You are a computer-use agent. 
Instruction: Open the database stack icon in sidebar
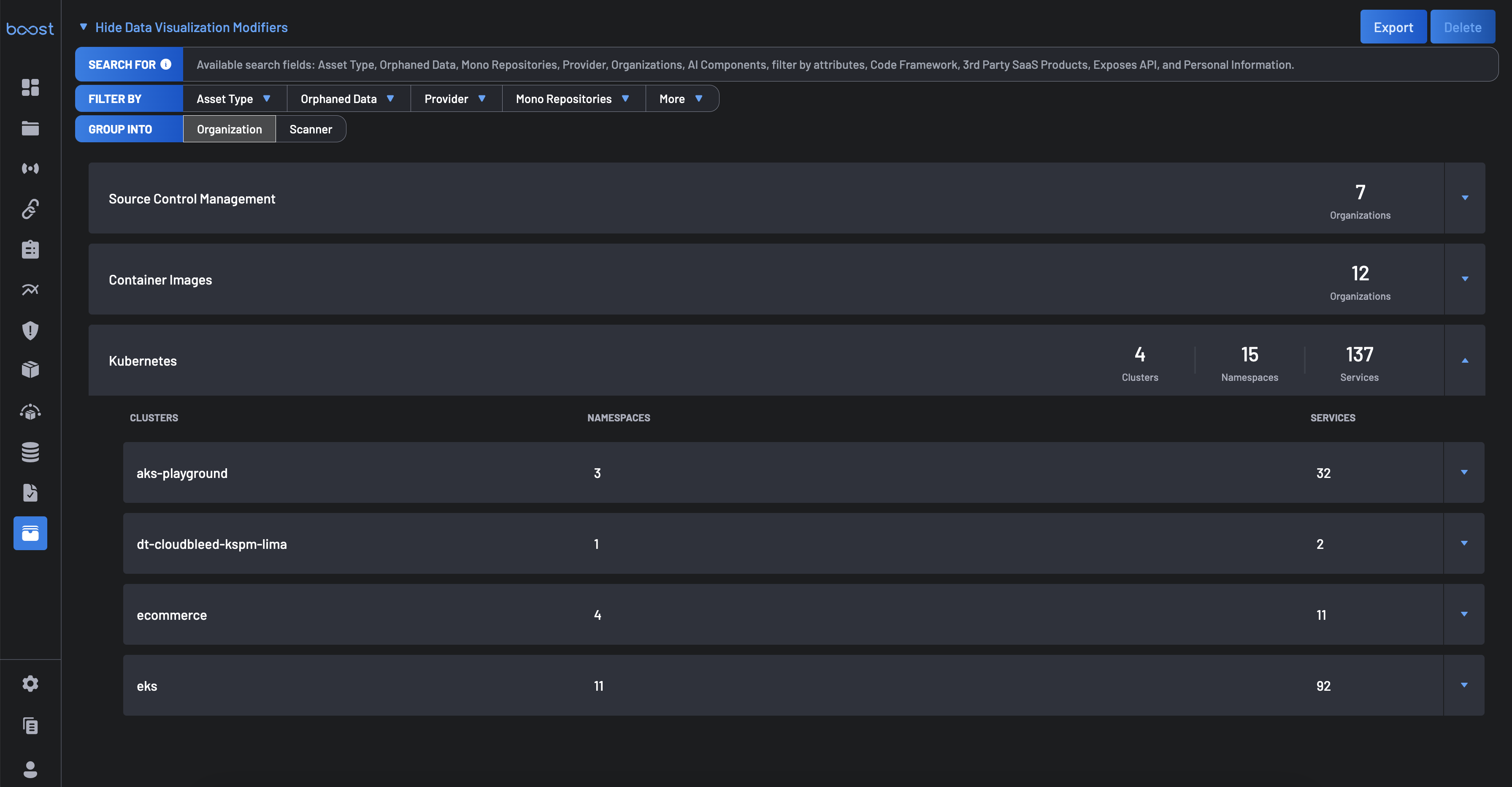pyautogui.click(x=30, y=452)
